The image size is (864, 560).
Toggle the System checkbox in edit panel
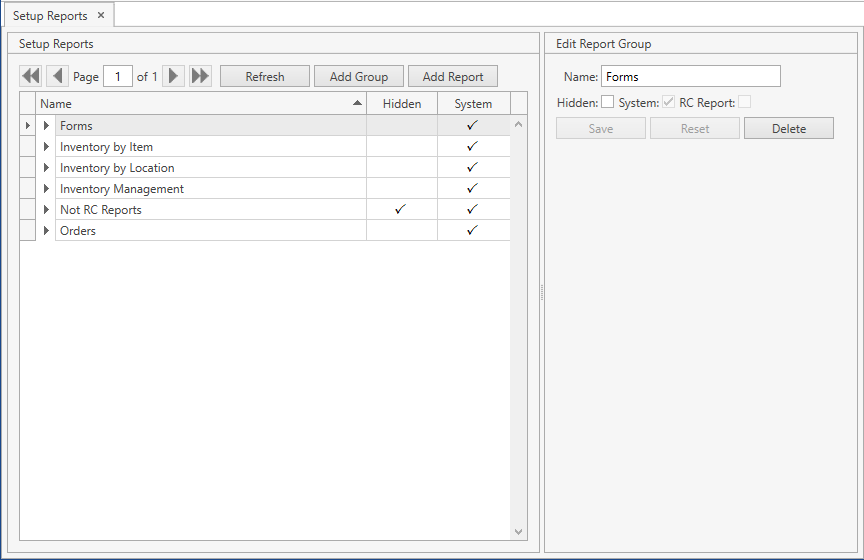(x=668, y=102)
